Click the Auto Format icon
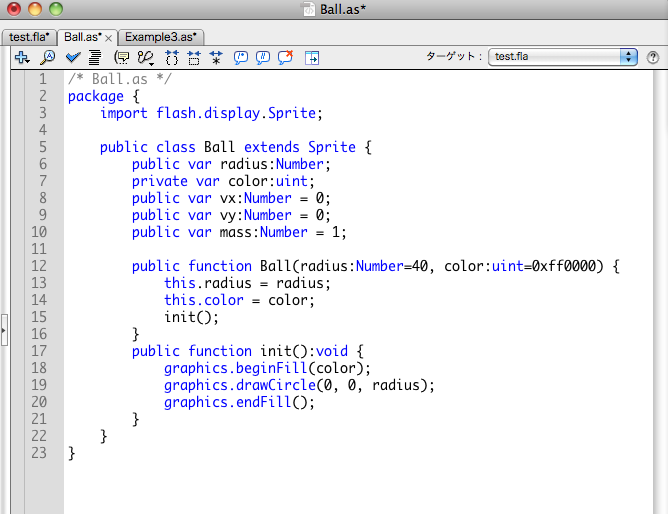 pyautogui.click(x=94, y=58)
